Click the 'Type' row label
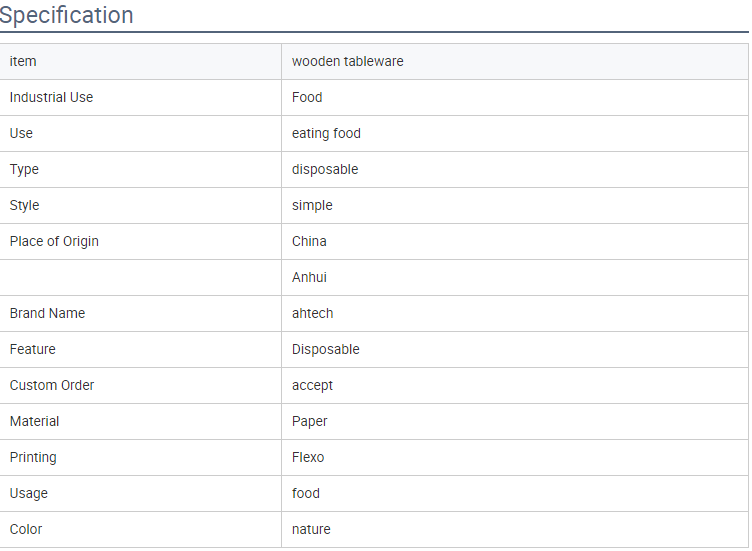Screen dimensions: 752x551 24,169
